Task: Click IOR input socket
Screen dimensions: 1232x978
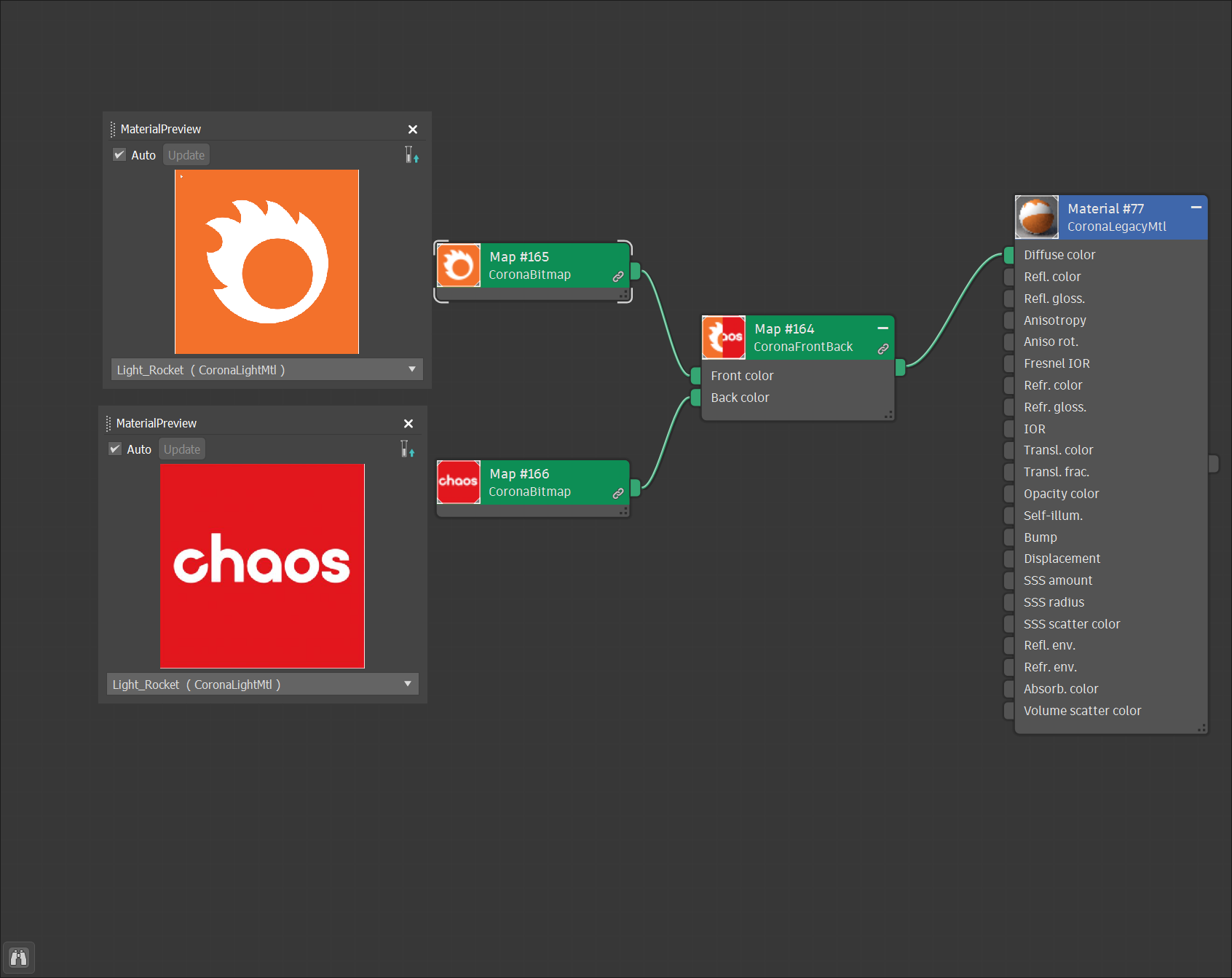Action: (1009, 429)
